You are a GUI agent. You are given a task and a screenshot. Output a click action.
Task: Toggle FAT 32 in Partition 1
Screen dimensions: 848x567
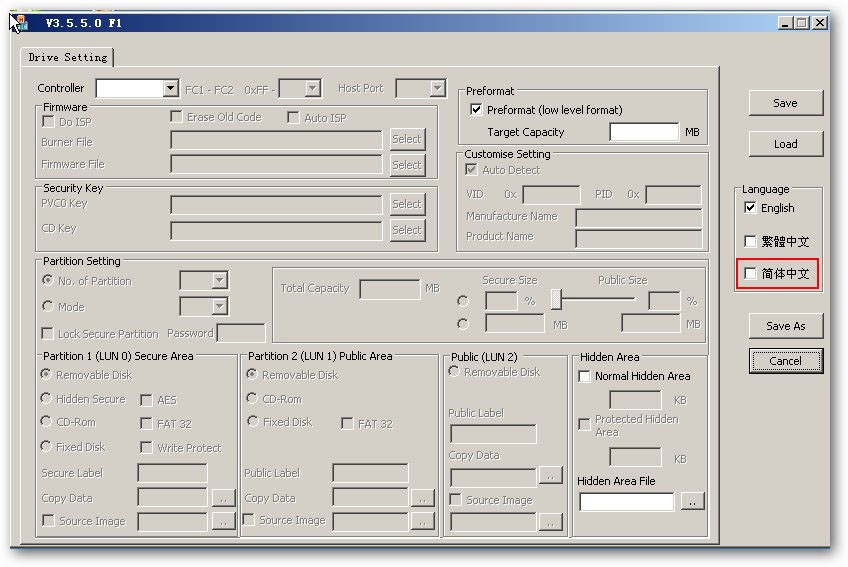pos(146,424)
